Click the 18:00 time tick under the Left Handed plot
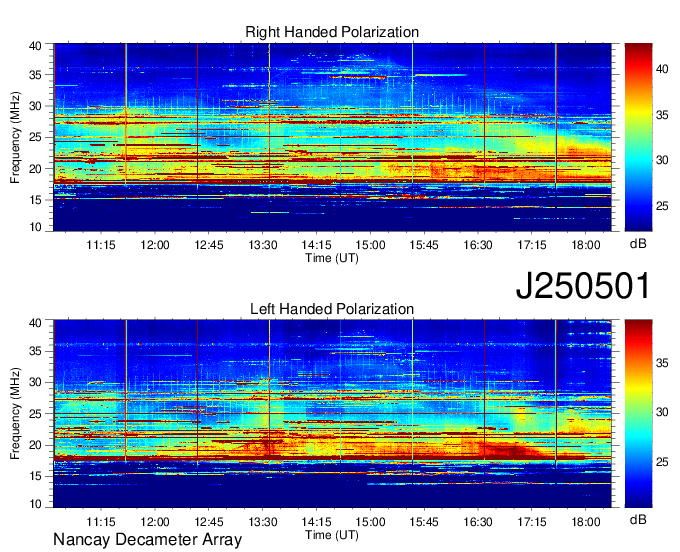 [586, 521]
